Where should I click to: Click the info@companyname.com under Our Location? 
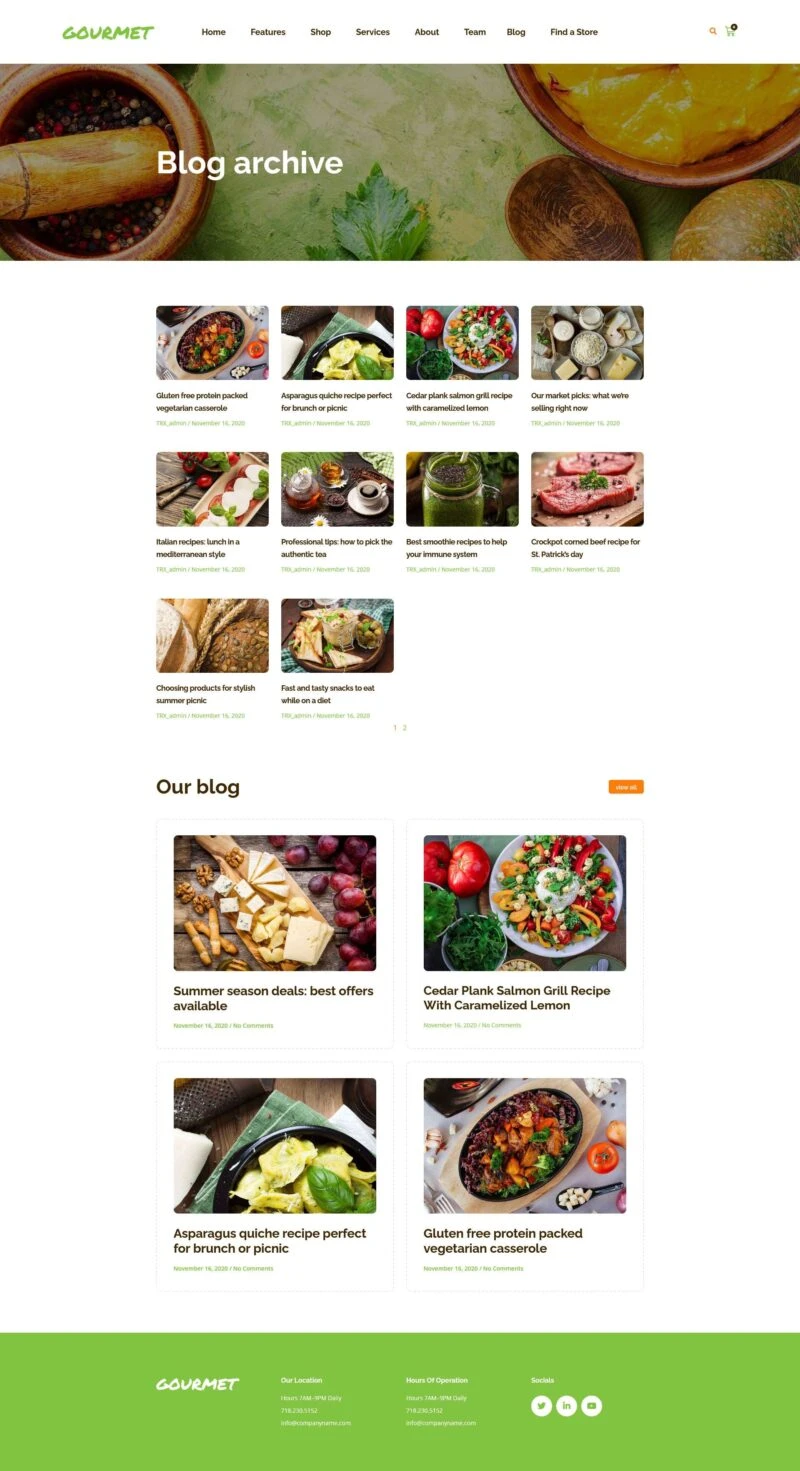[x=316, y=1423]
